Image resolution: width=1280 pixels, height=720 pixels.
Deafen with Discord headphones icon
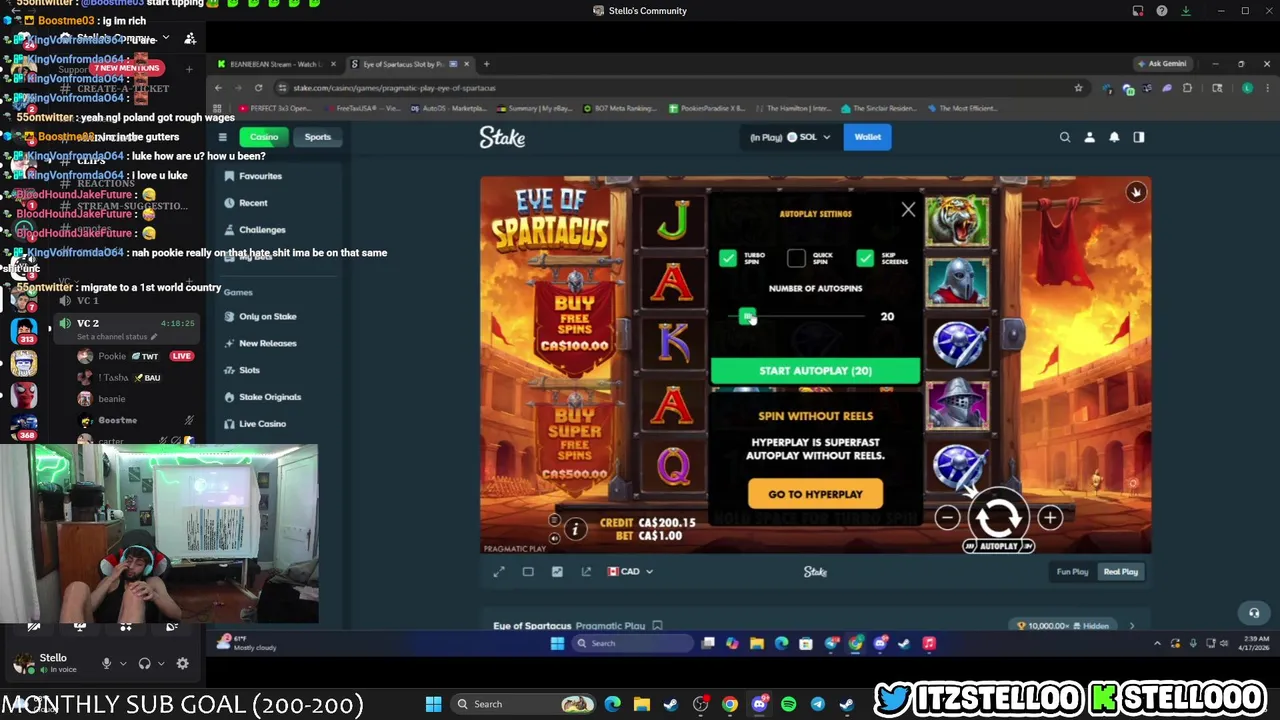[x=144, y=663]
